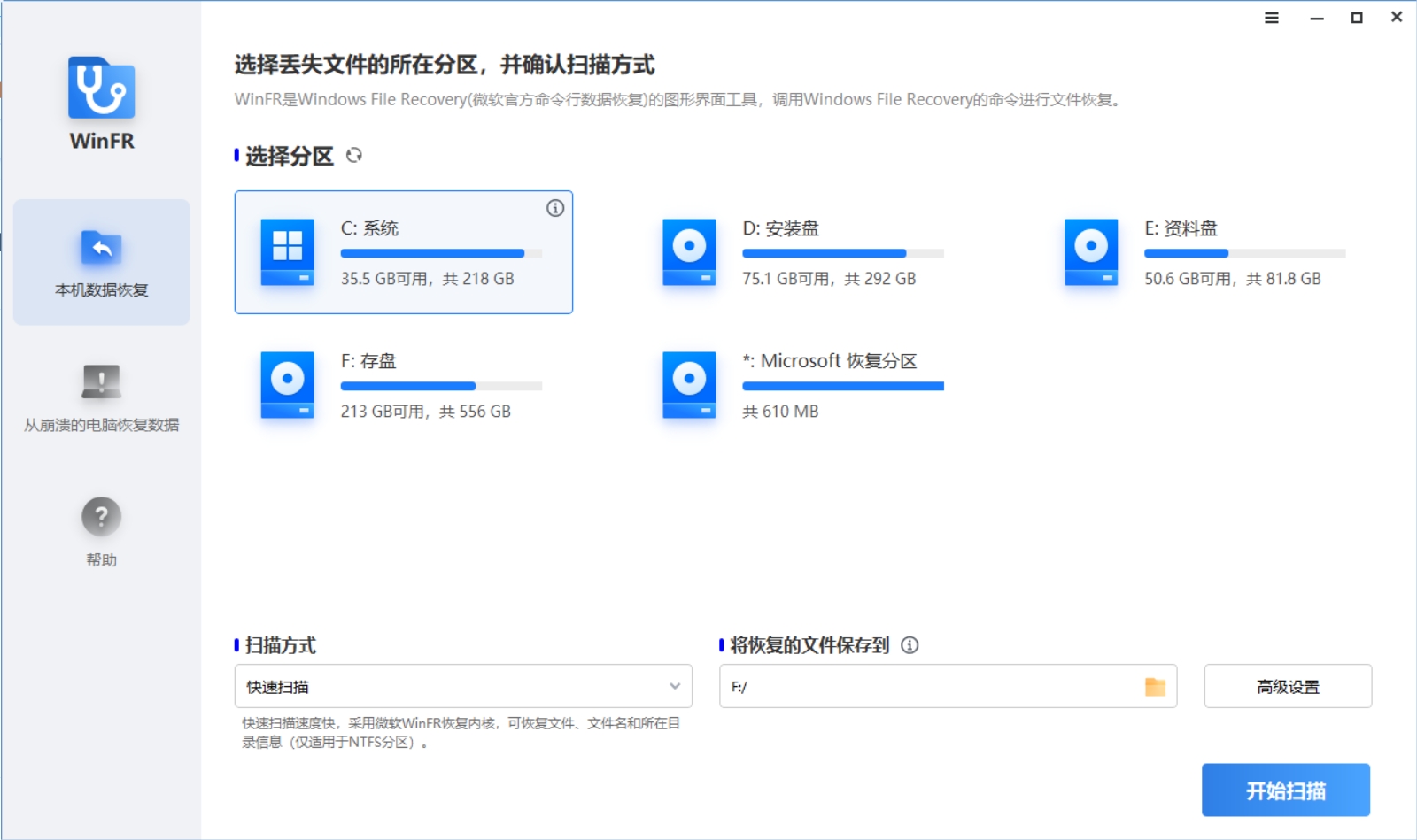Screen dimensions: 1417x840
Task: Minimize the WinFR window
Action: 1317,18
